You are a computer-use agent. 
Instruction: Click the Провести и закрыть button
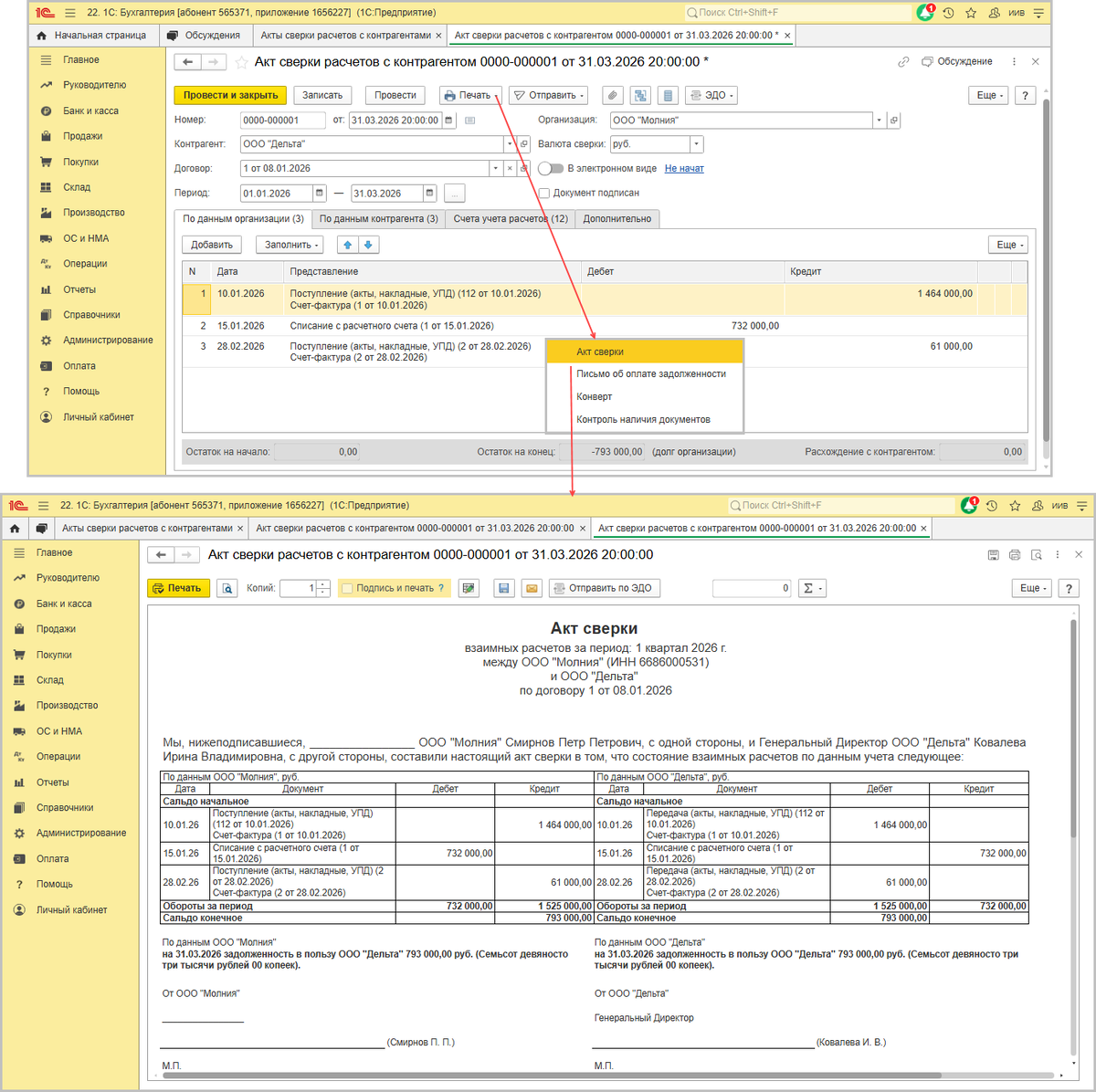click(x=230, y=95)
